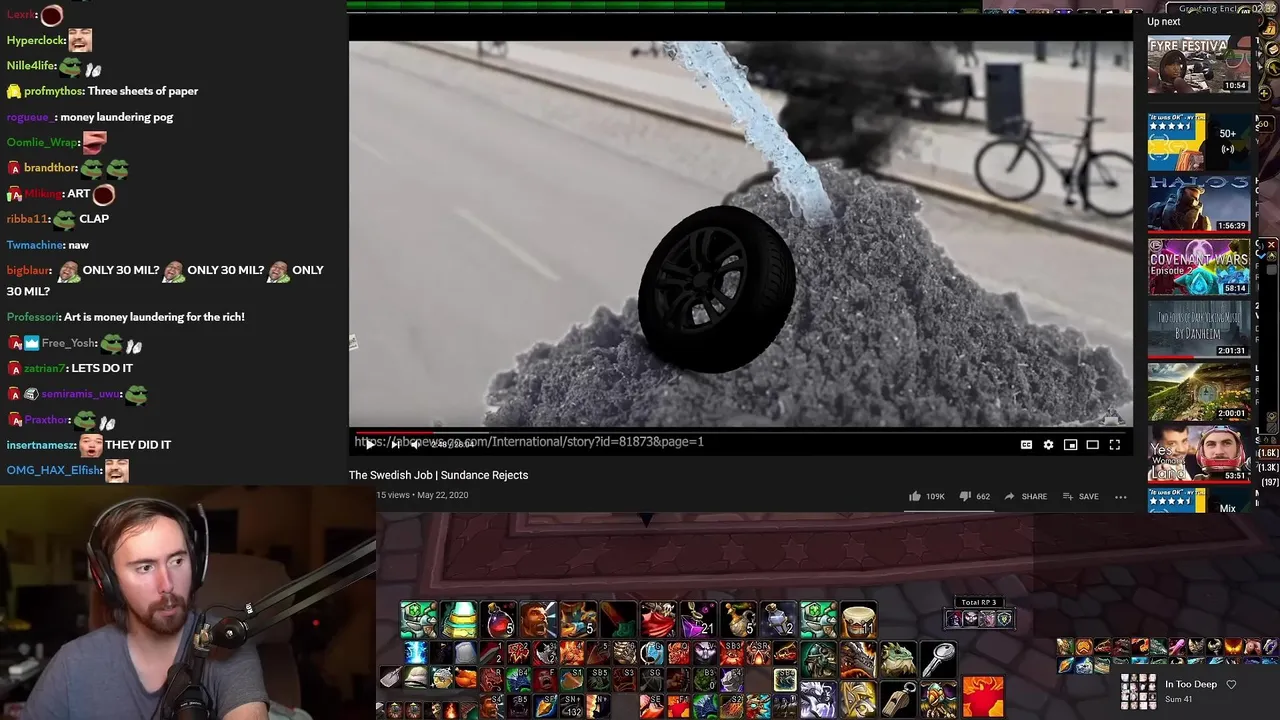1280x720 pixels.
Task: Open chat user Twmachine profile
Action: 35,245
